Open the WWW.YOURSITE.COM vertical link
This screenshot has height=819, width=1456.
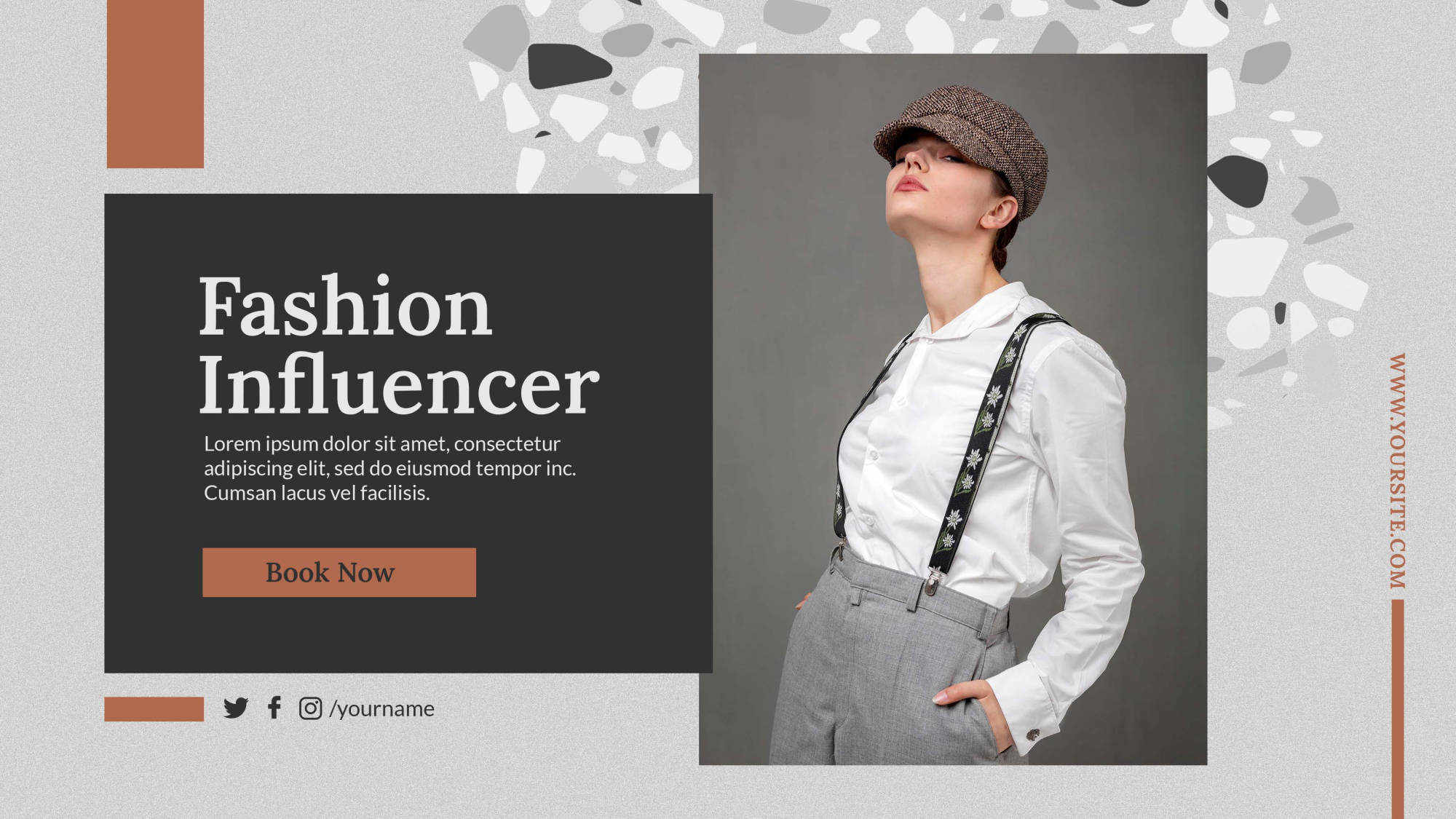point(1398,471)
